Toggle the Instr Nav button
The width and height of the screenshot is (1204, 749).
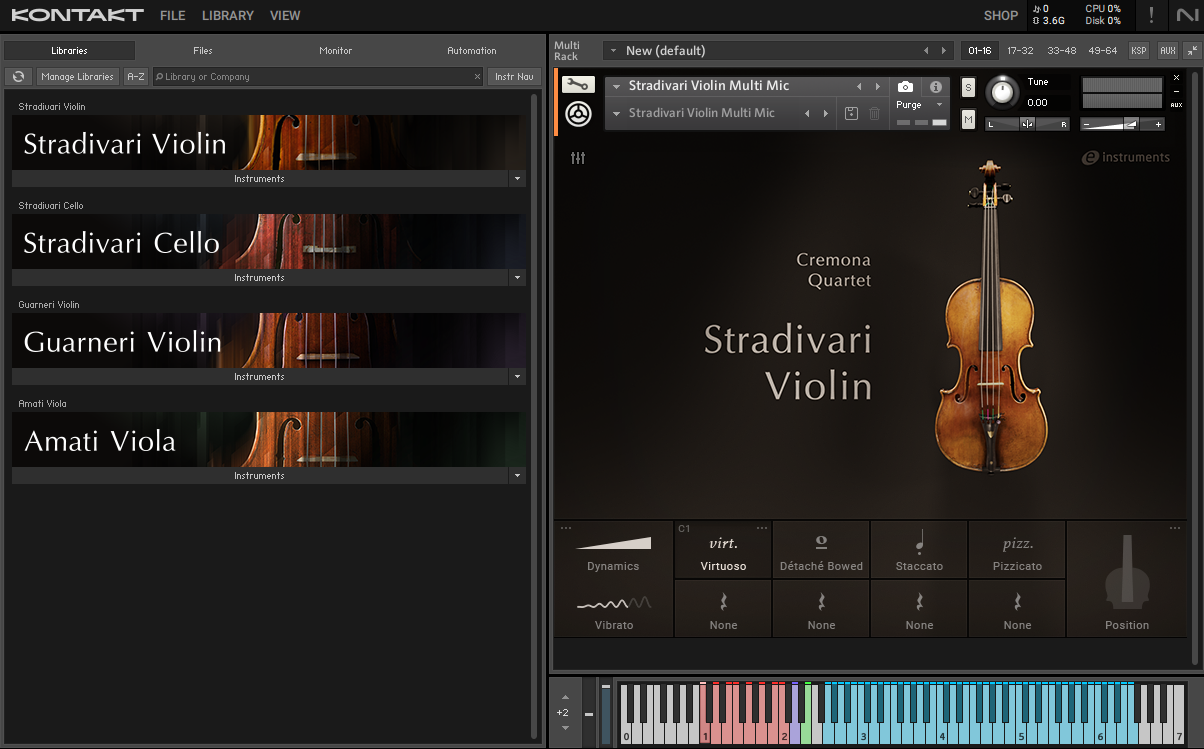(x=513, y=76)
